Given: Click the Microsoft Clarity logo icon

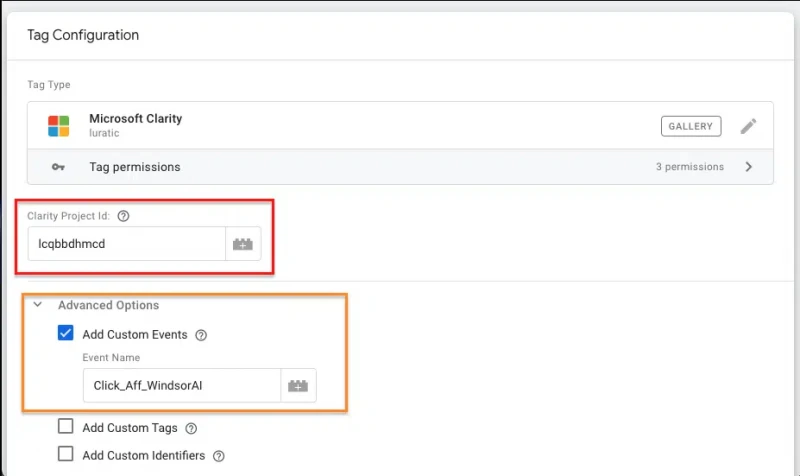Looking at the screenshot, I should (x=59, y=126).
